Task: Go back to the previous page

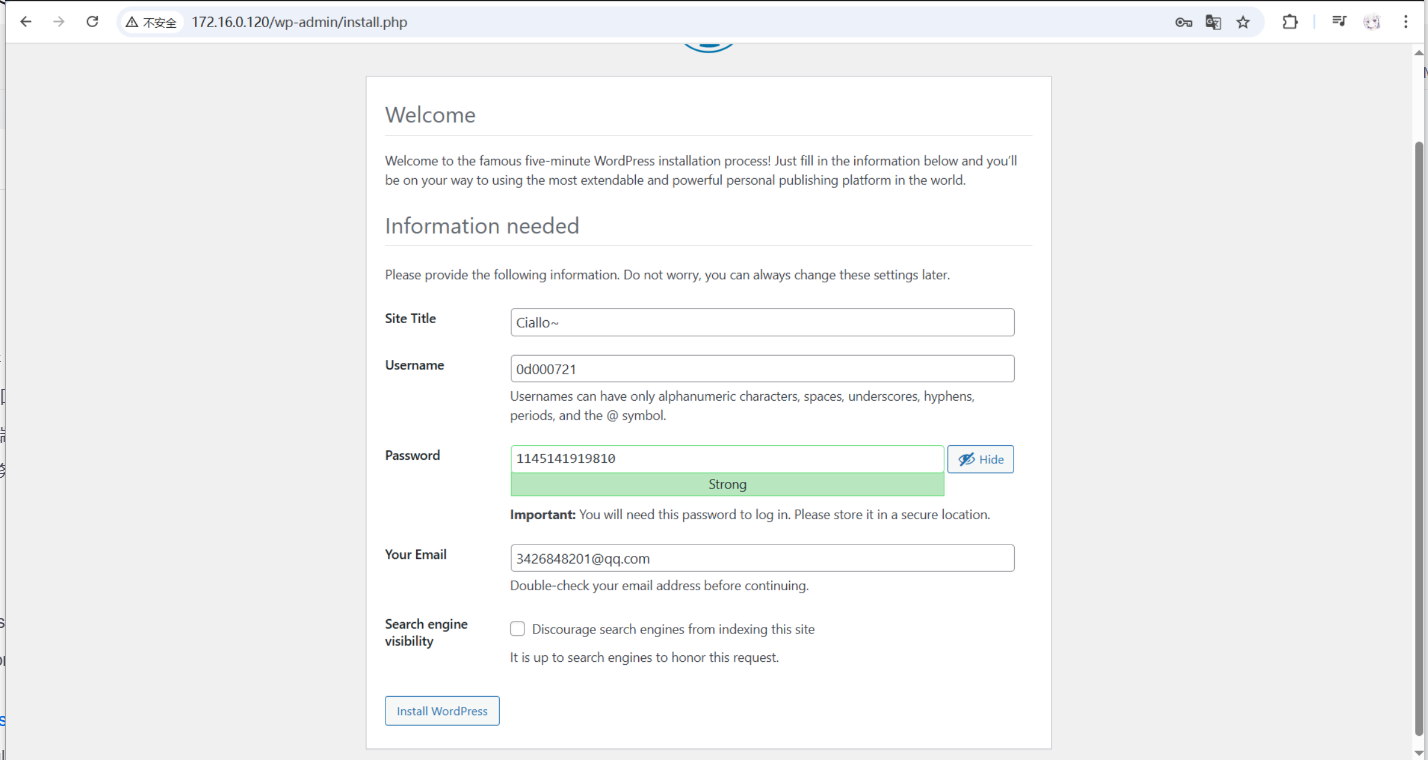Action: click(x=26, y=22)
